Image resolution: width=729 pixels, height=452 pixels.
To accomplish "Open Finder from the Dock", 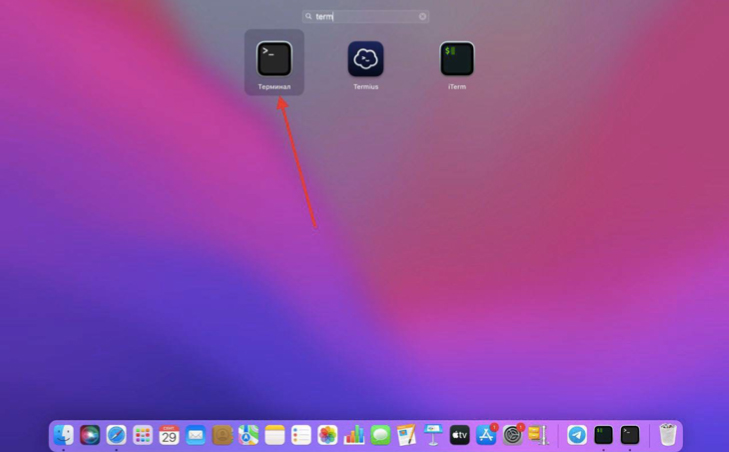I will pos(63,435).
